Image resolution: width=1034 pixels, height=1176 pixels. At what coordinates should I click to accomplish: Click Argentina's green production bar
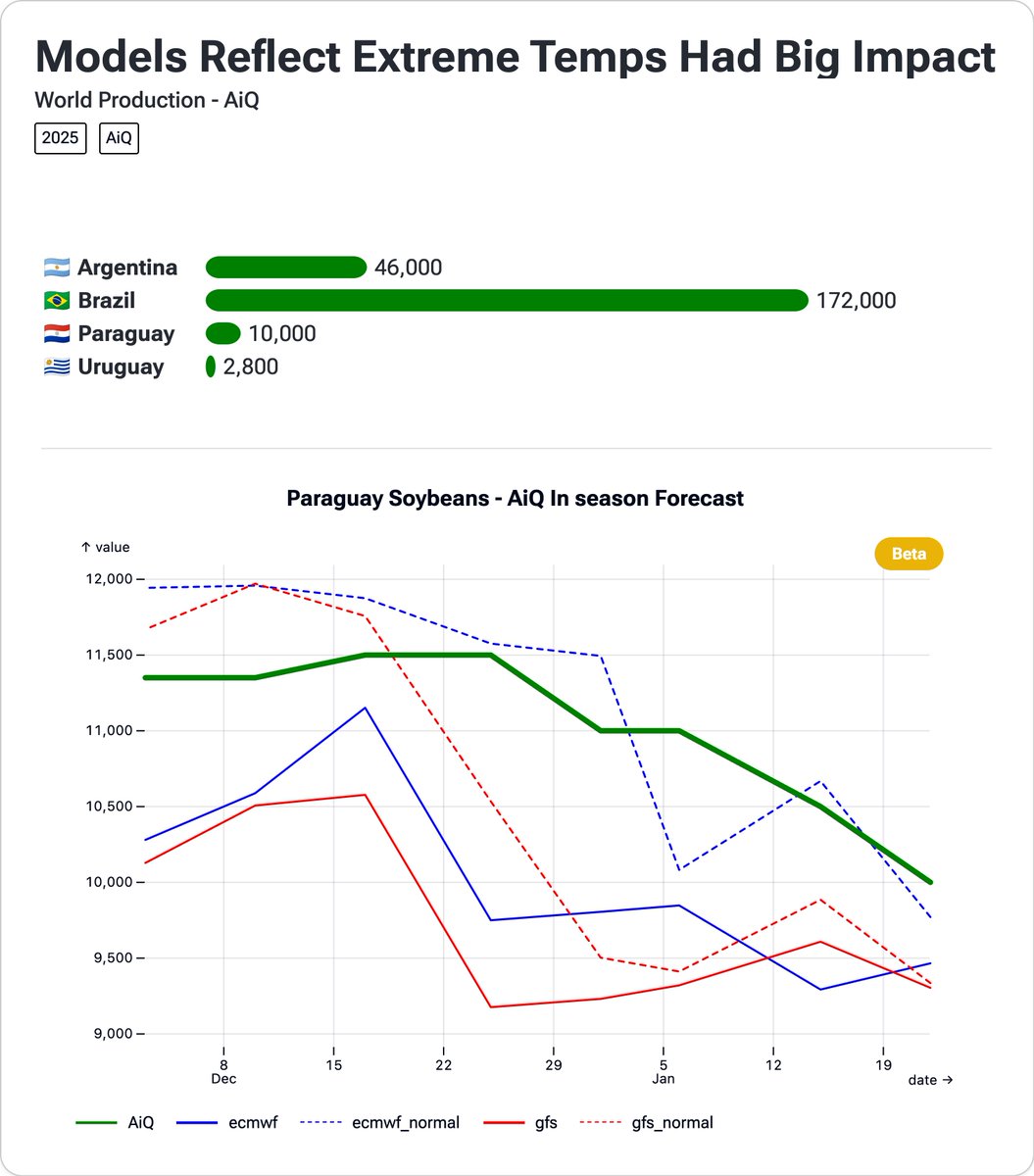(286, 268)
